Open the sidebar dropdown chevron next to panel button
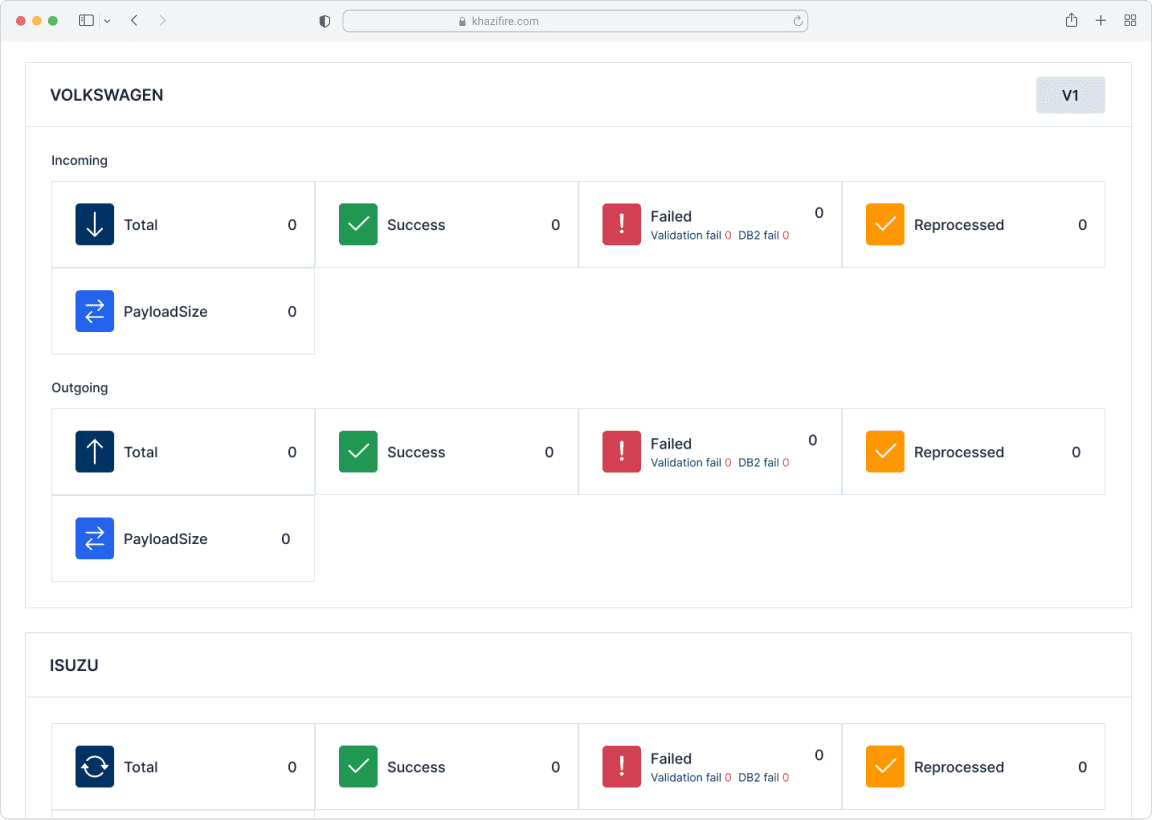 pos(107,19)
